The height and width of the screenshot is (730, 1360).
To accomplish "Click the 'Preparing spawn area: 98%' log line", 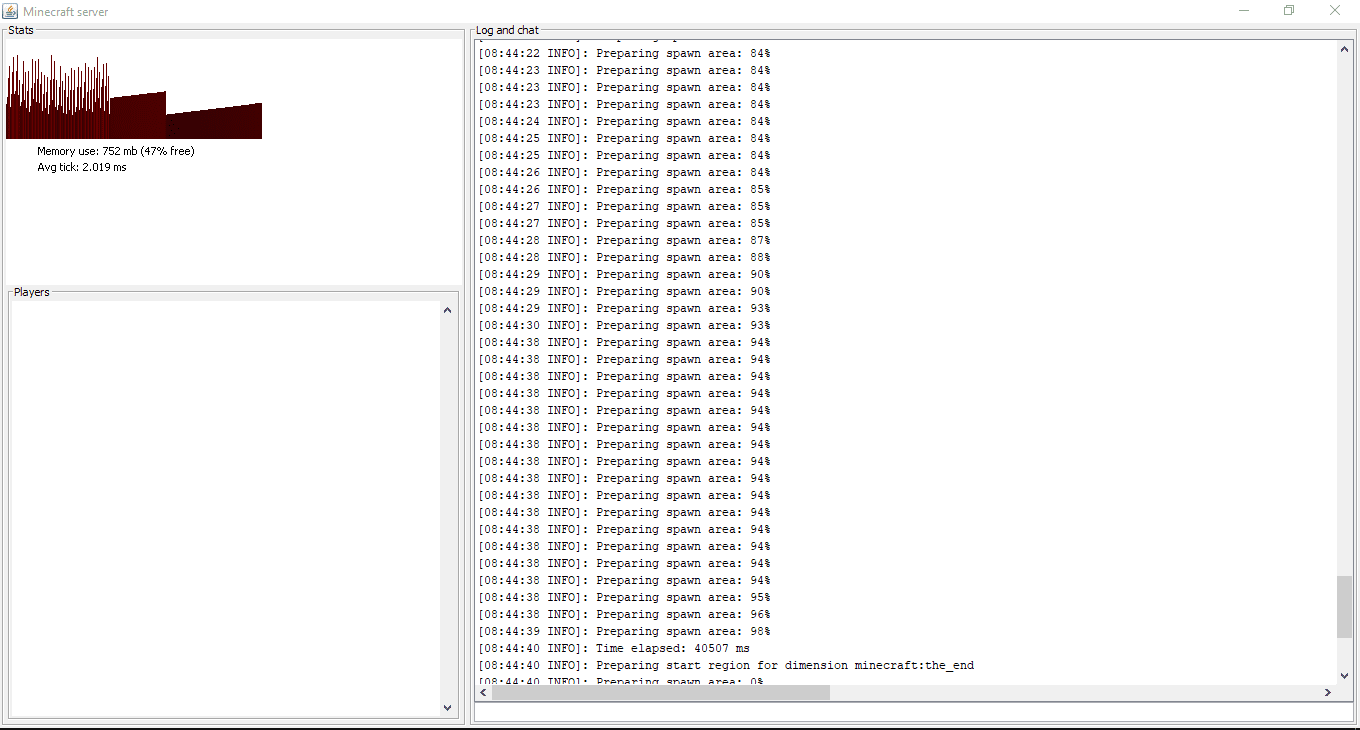I will [x=624, y=631].
